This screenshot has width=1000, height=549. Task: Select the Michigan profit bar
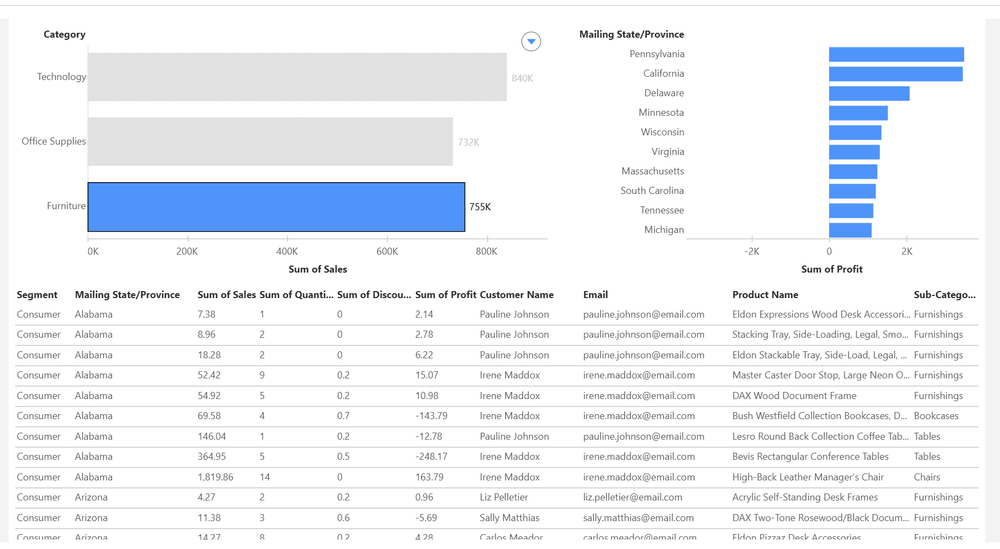850,230
